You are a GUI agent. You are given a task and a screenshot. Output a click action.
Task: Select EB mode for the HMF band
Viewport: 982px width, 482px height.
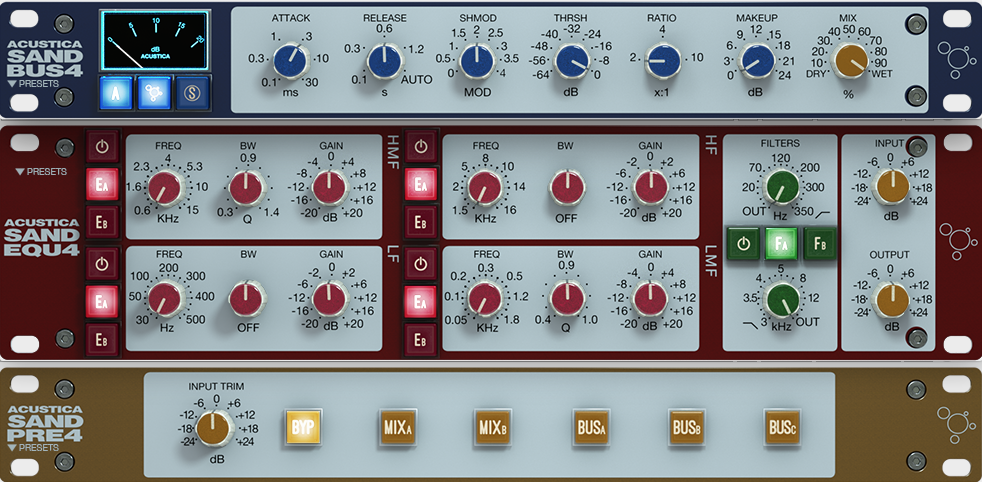click(x=102, y=222)
